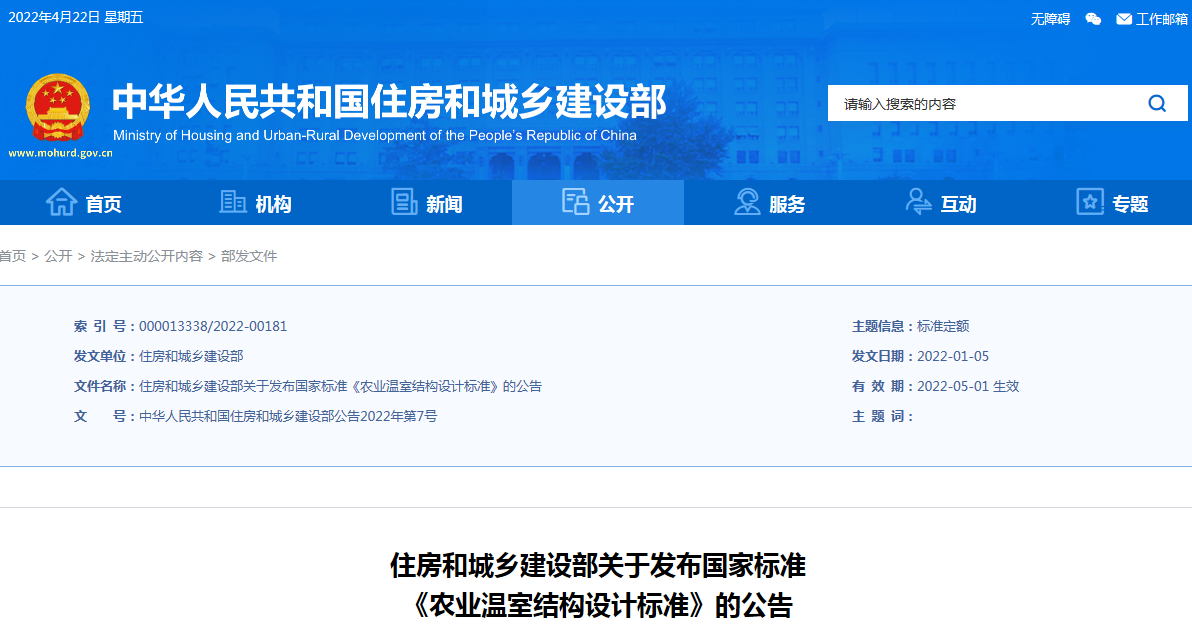1192x634 pixels.
Task: Click the house icon beside 首页
Action: (x=62, y=202)
